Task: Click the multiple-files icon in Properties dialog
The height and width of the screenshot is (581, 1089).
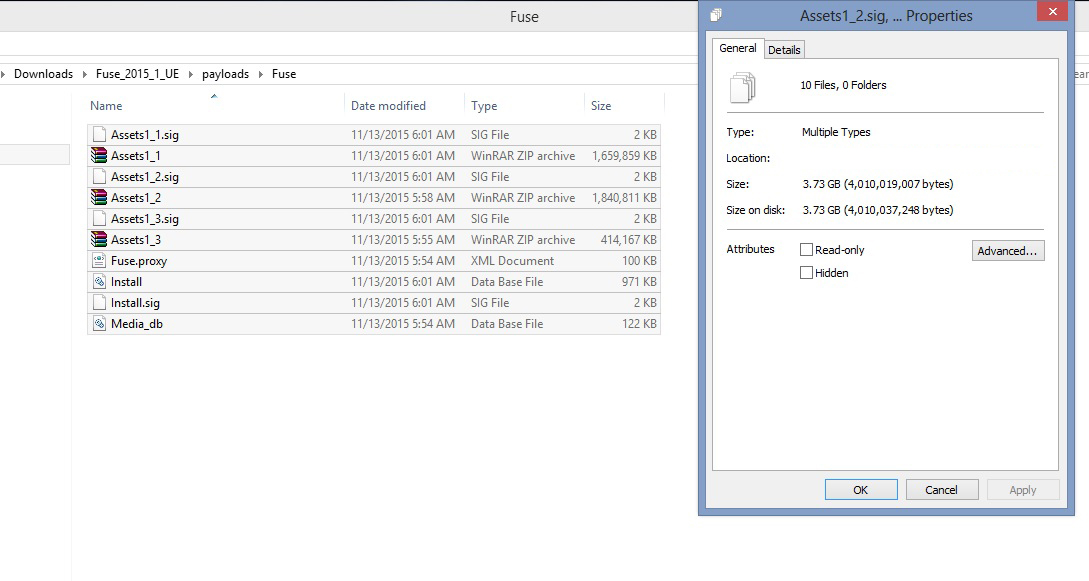Action: pyautogui.click(x=742, y=87)
